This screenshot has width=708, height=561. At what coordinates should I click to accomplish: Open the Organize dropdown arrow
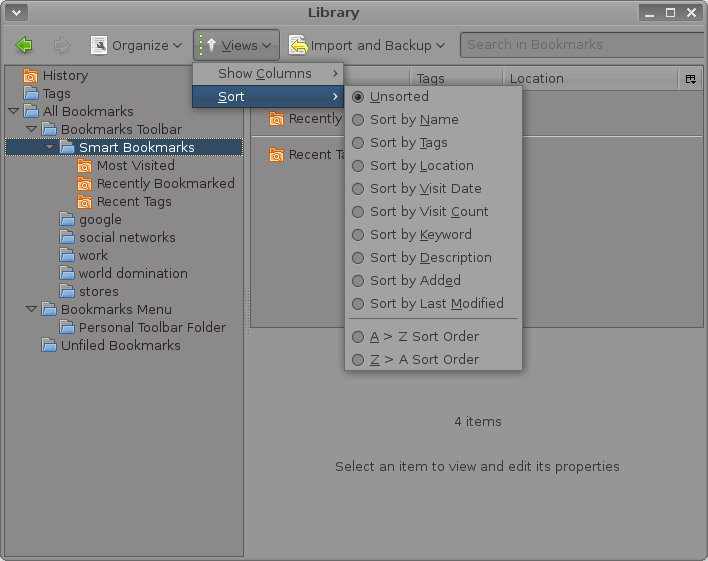click(177, 46)
